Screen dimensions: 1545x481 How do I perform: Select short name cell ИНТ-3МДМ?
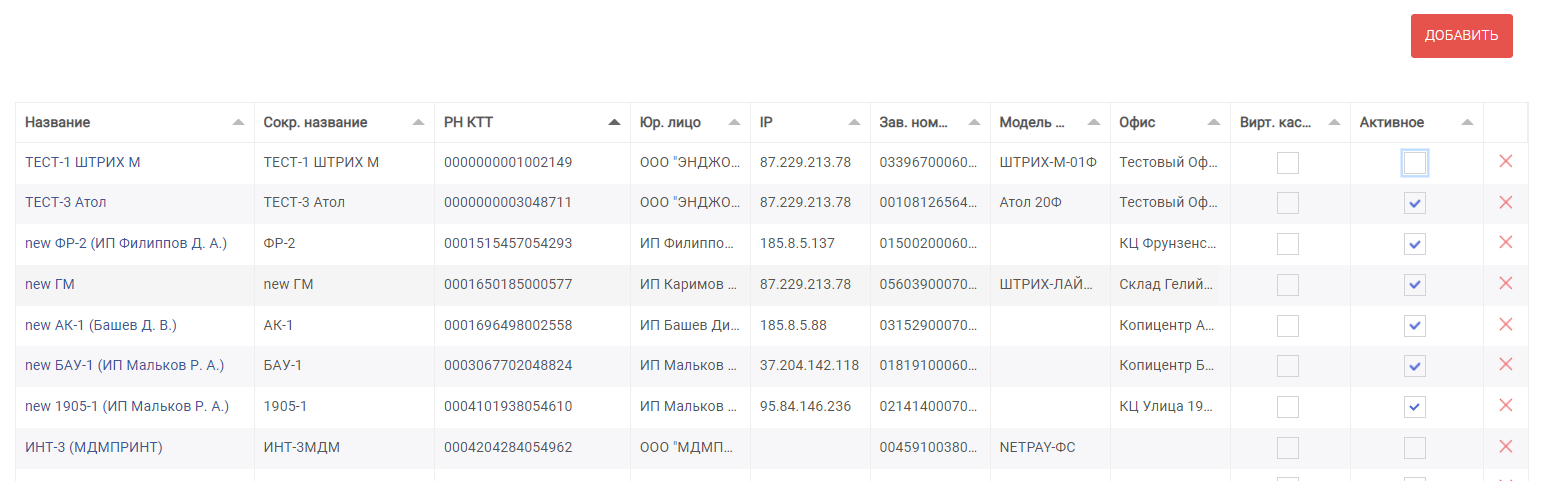[x=302, y=447]
